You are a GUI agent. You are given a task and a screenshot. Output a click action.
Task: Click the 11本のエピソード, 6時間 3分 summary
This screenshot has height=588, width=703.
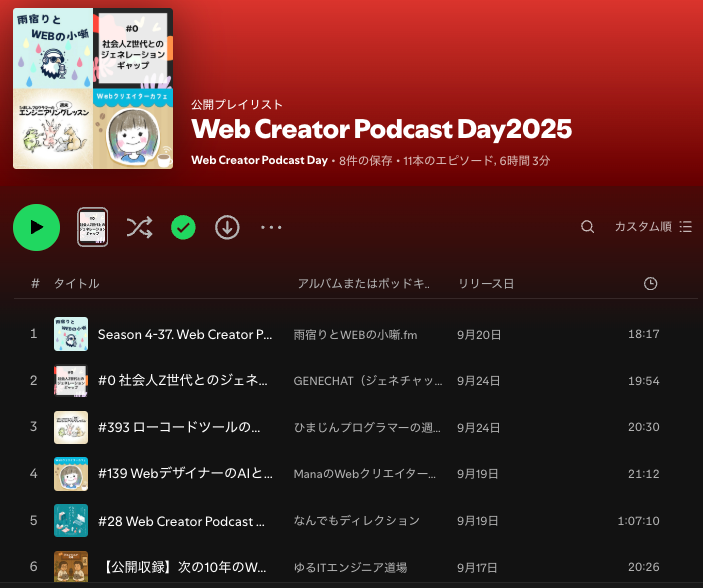(477, 161)
